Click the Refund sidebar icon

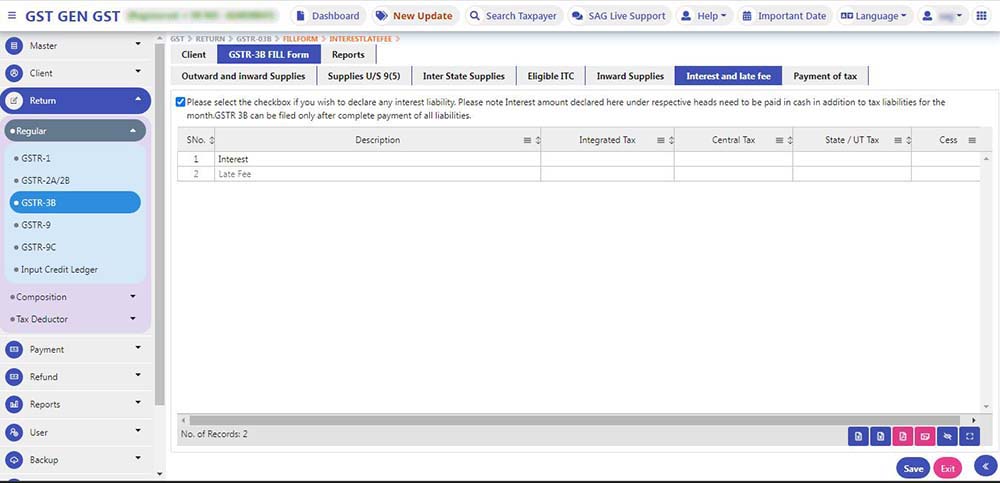point(14,377)
